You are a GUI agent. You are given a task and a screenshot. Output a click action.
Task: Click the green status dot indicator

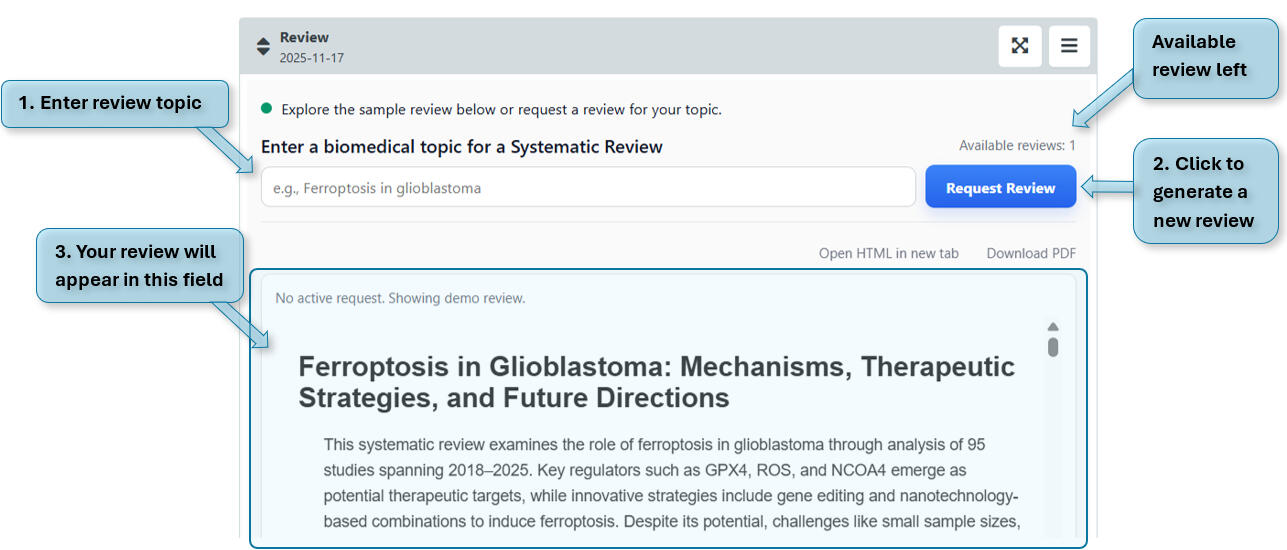point(267,108)
